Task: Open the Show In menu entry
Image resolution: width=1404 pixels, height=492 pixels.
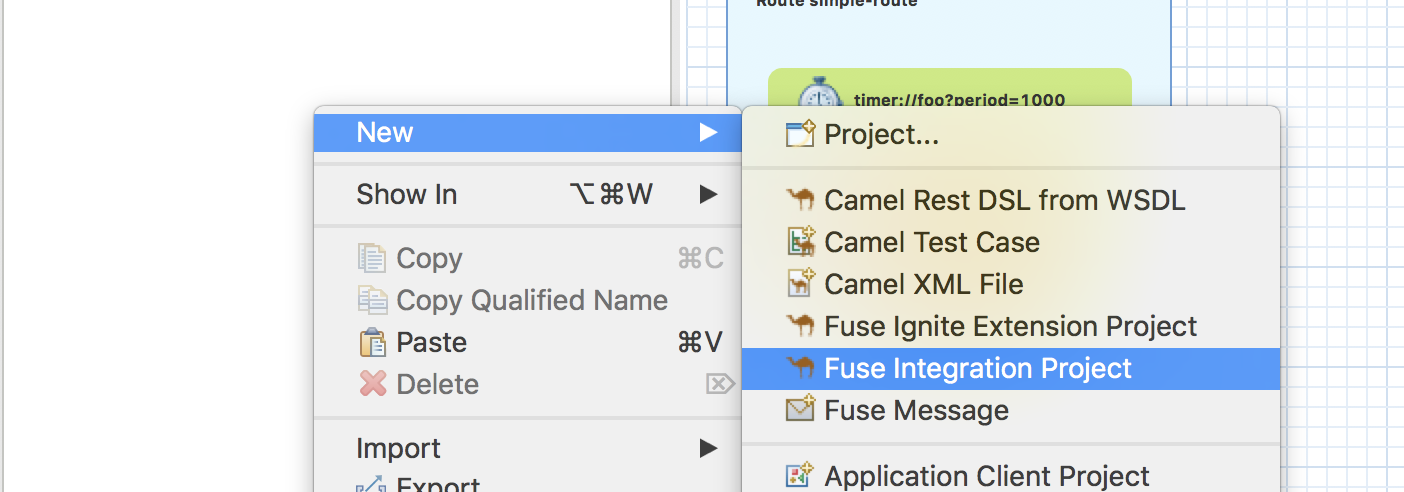Action: [407, 194]
